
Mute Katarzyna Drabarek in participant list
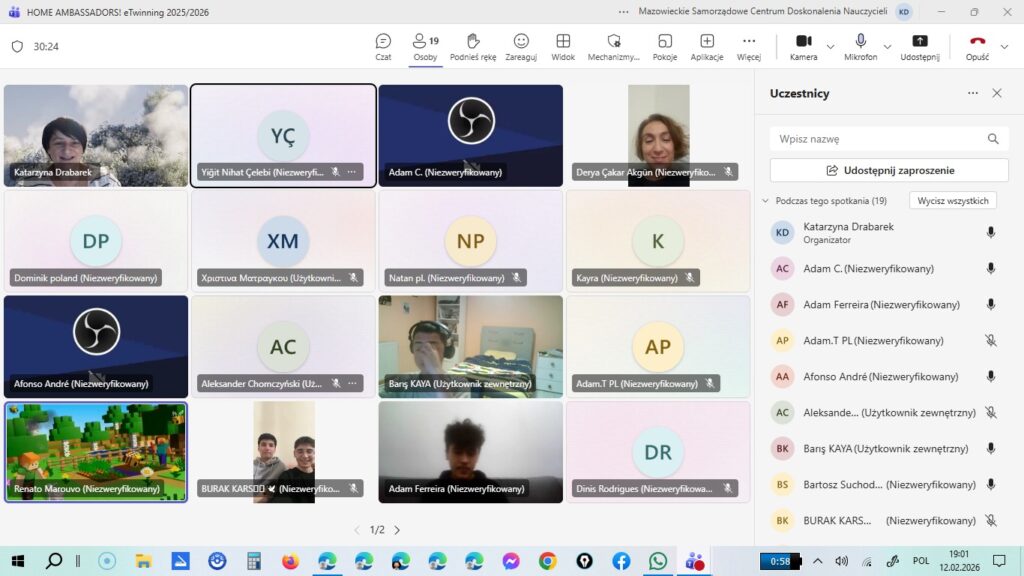(991, 232)
